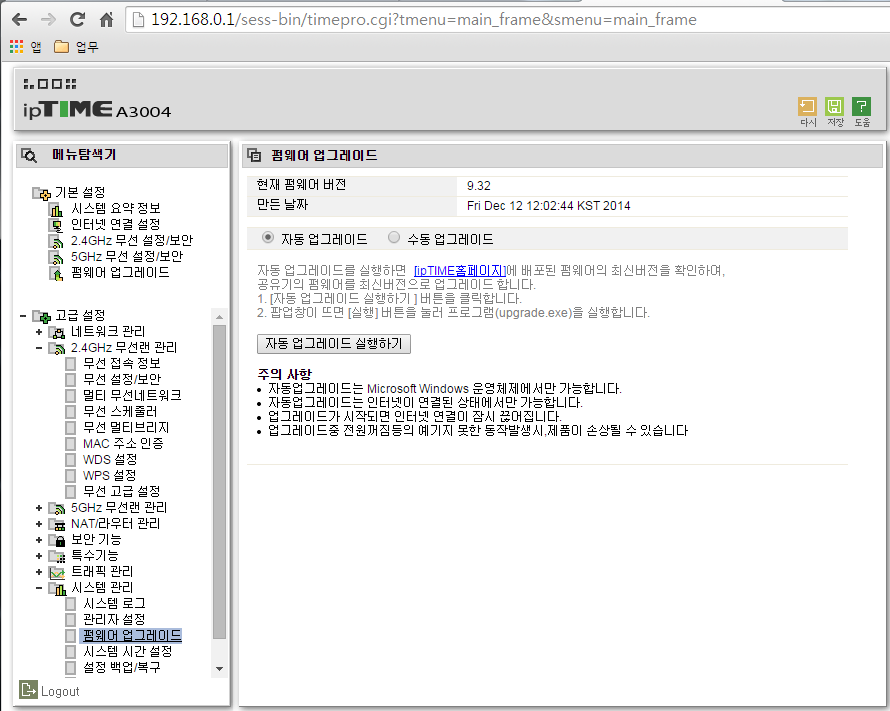Click the browser back arrow

(x=19, y=20)
